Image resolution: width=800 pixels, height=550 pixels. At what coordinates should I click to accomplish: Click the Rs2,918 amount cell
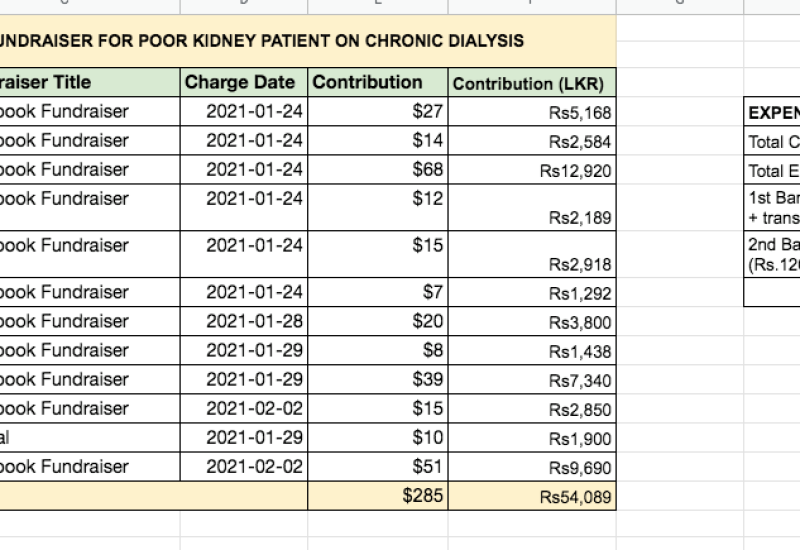531,255
